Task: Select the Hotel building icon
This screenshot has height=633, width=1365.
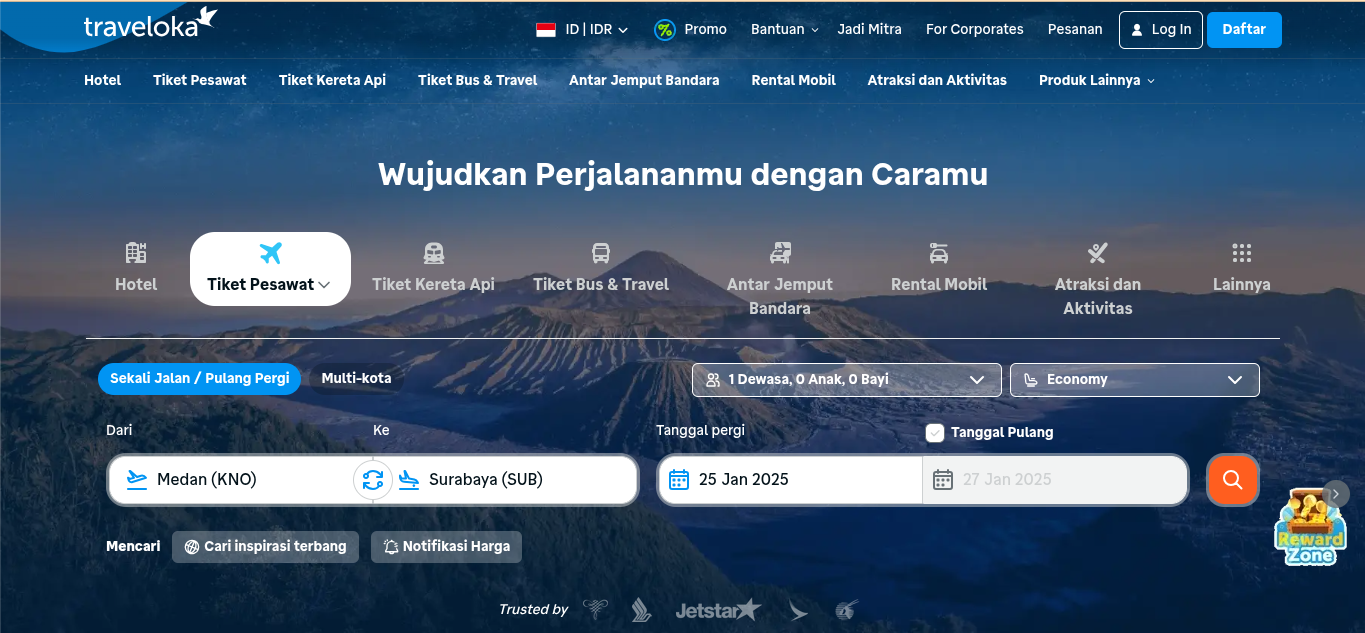Action: (x=136, y=253)
